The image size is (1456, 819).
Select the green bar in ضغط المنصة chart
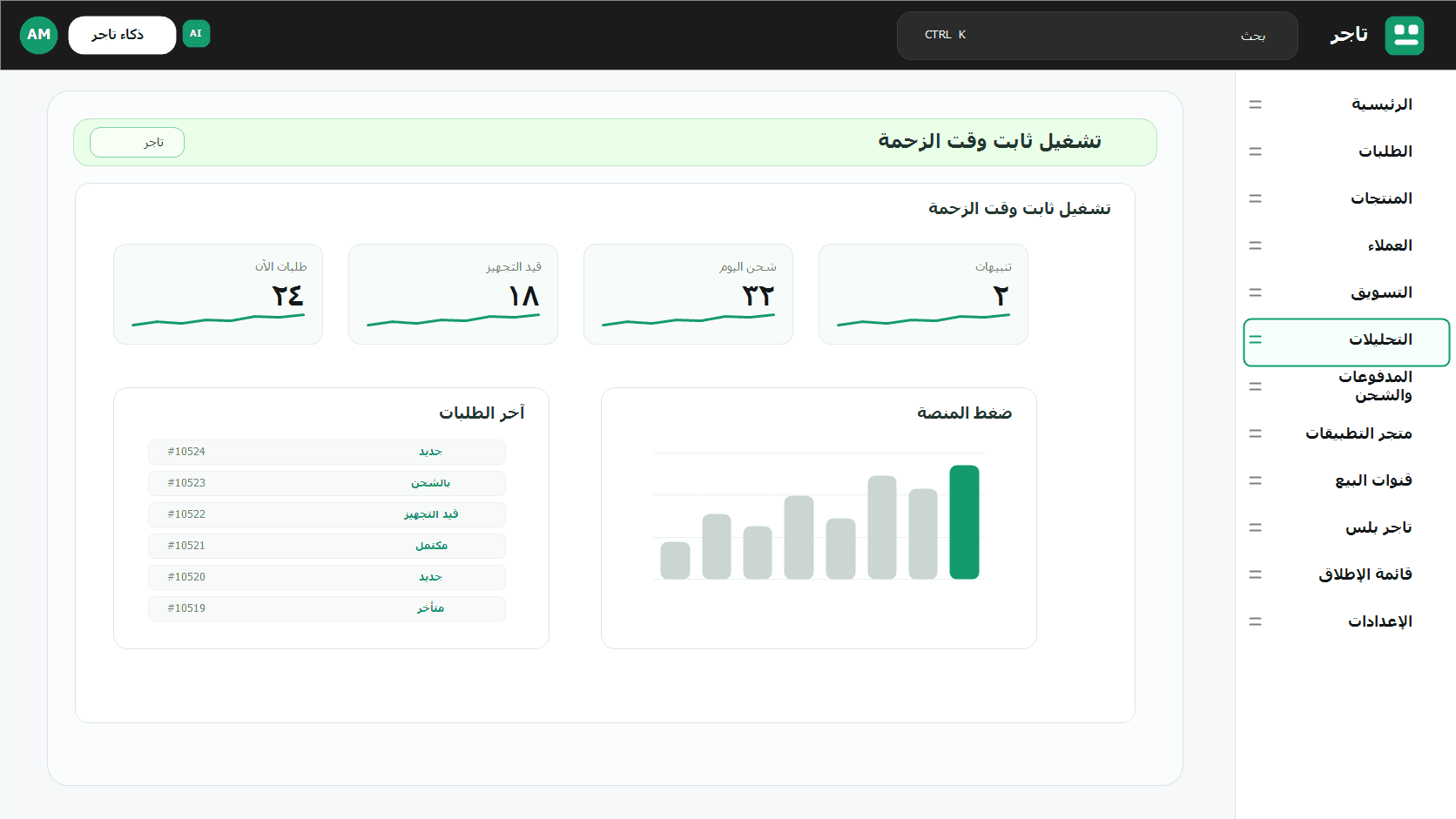point(964,522)
